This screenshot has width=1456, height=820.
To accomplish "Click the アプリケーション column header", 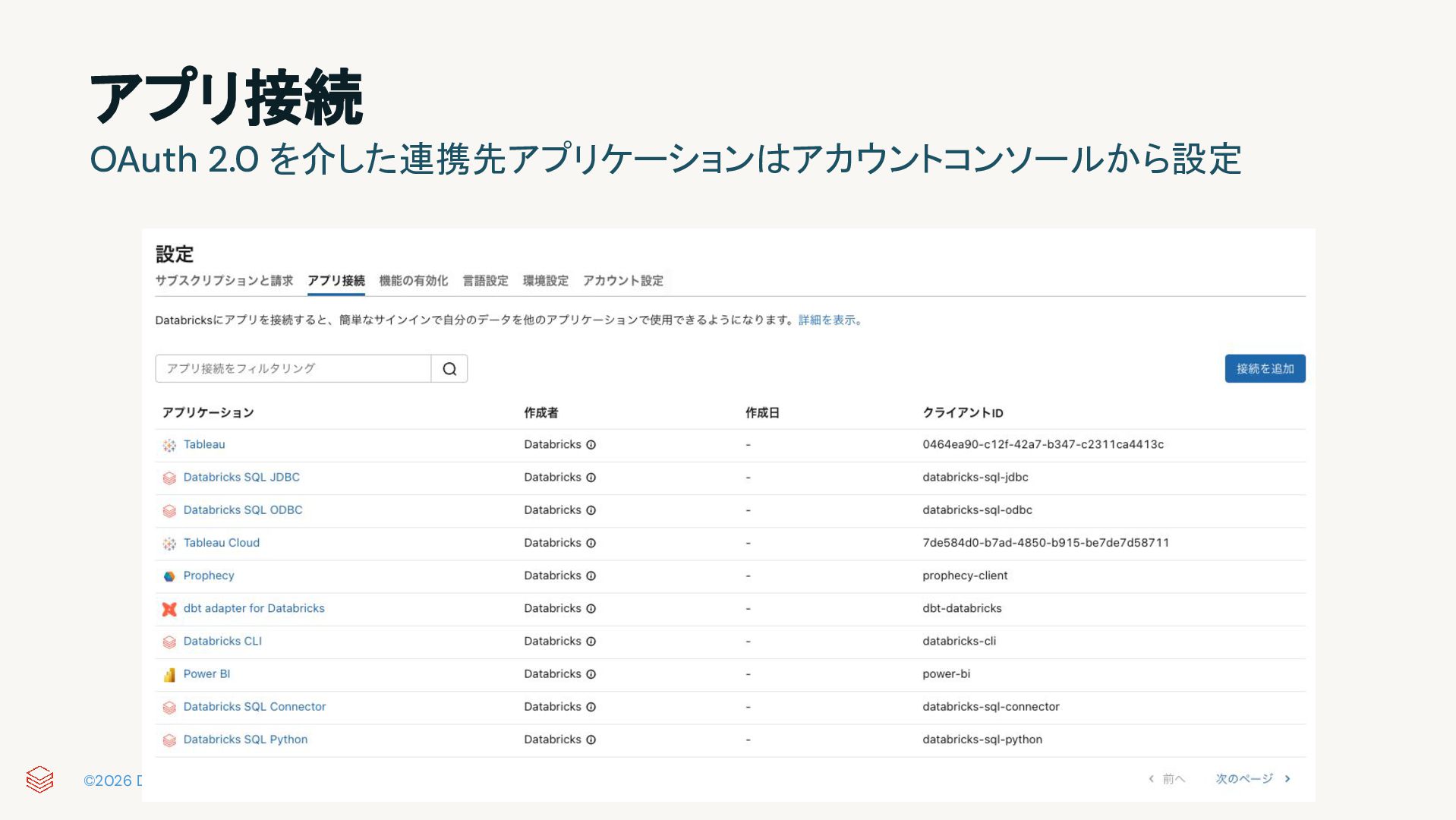I will click(208, 413).
